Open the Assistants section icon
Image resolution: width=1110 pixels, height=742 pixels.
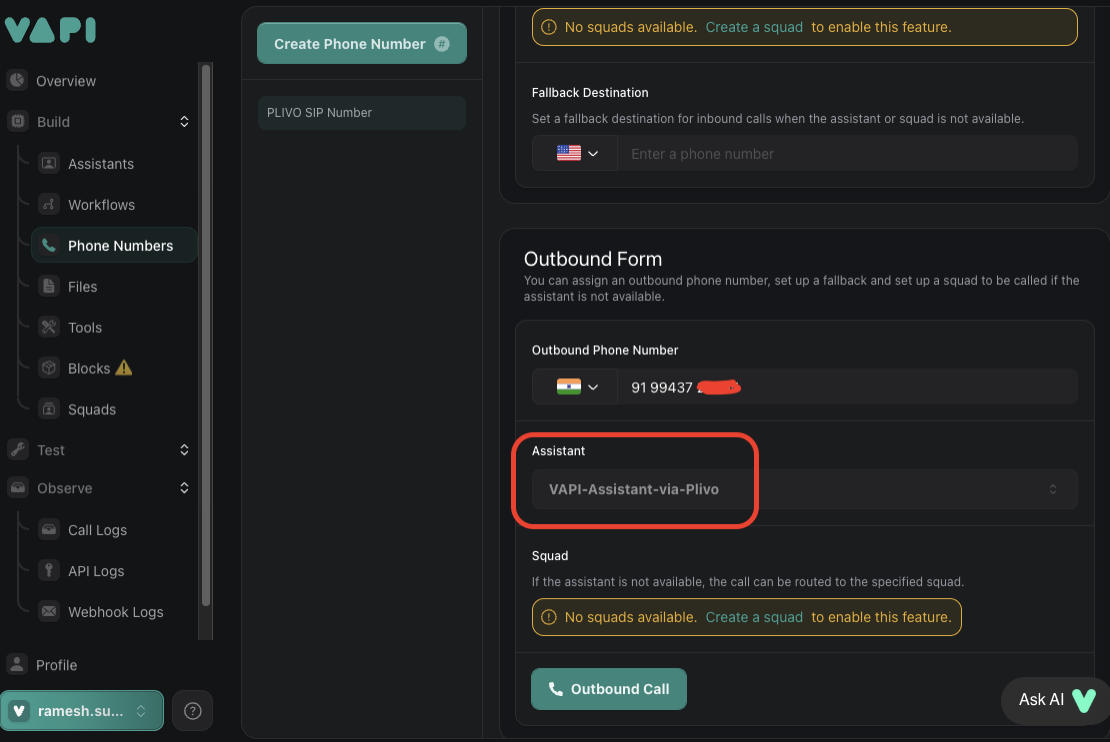(x=49, y=163)
